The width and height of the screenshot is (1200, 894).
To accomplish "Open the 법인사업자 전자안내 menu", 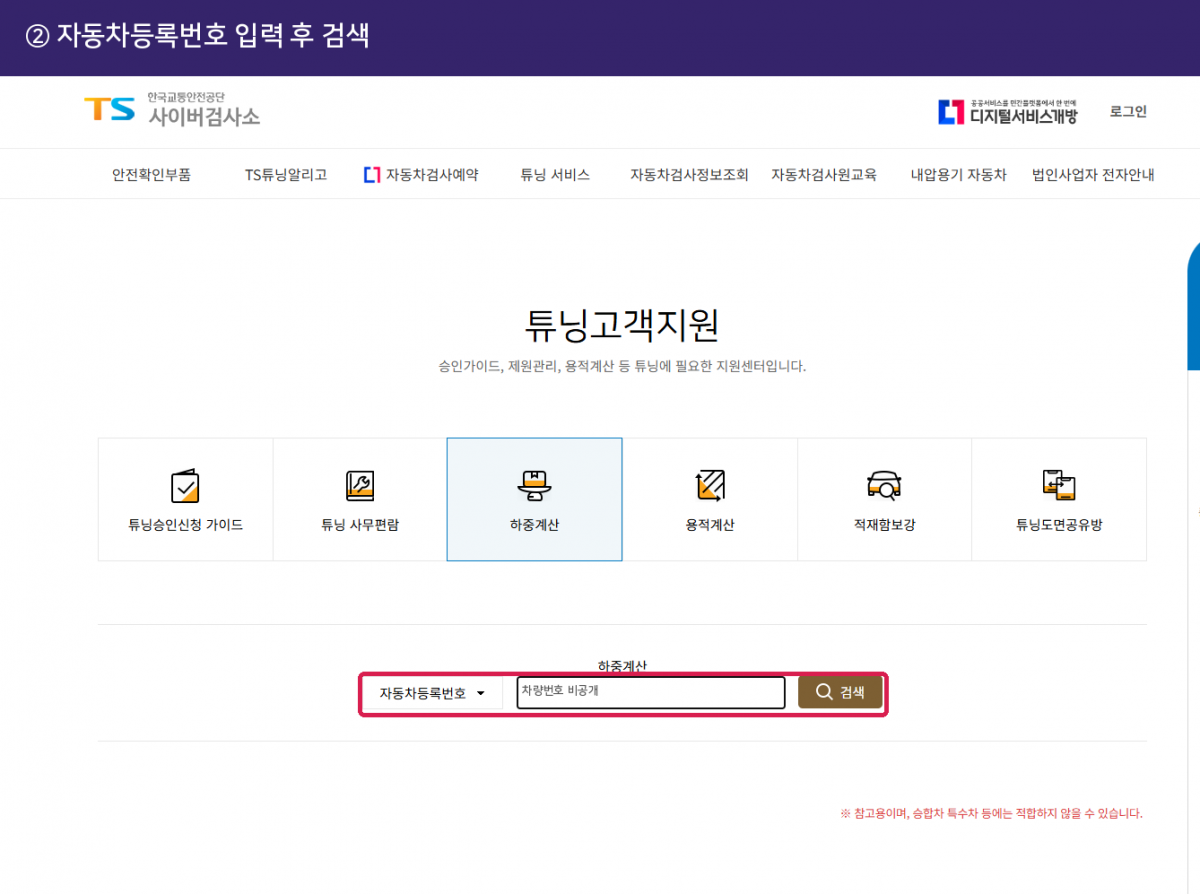I will tap(1093, 174).
